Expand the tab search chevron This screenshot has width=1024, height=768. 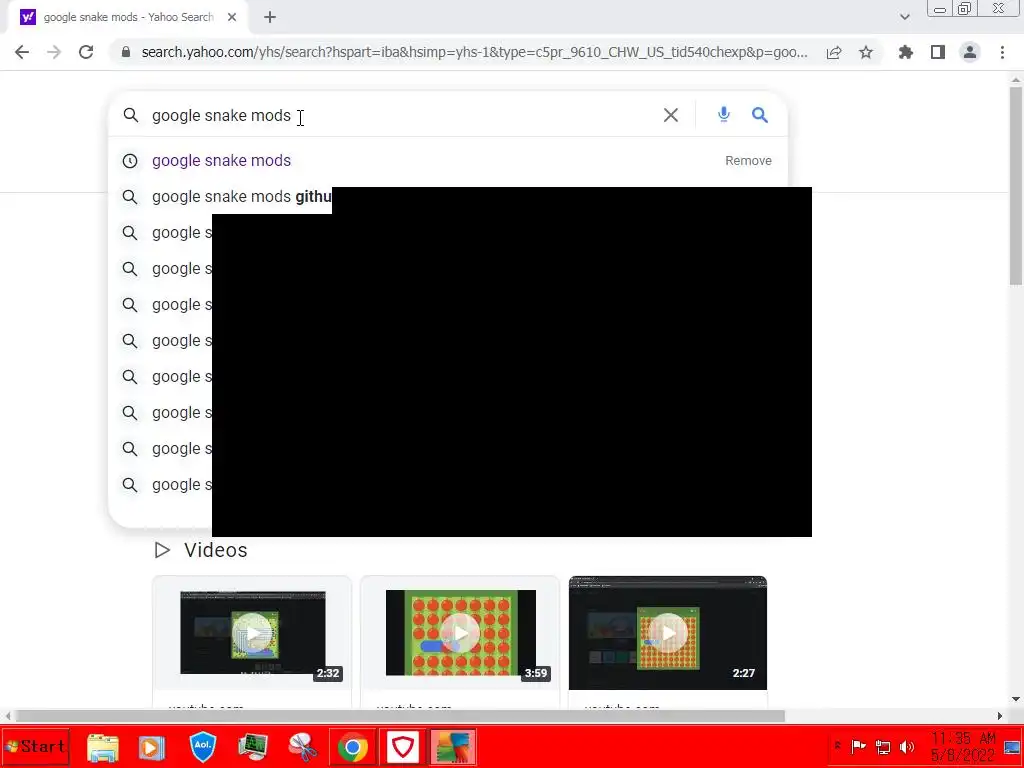click(x=904, y=18)
